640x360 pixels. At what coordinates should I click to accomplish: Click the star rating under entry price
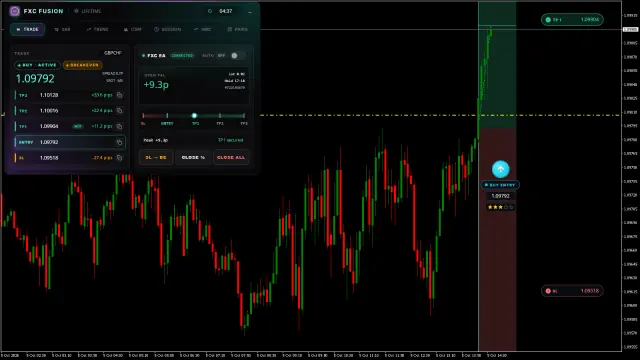click(x=500, y=207)
